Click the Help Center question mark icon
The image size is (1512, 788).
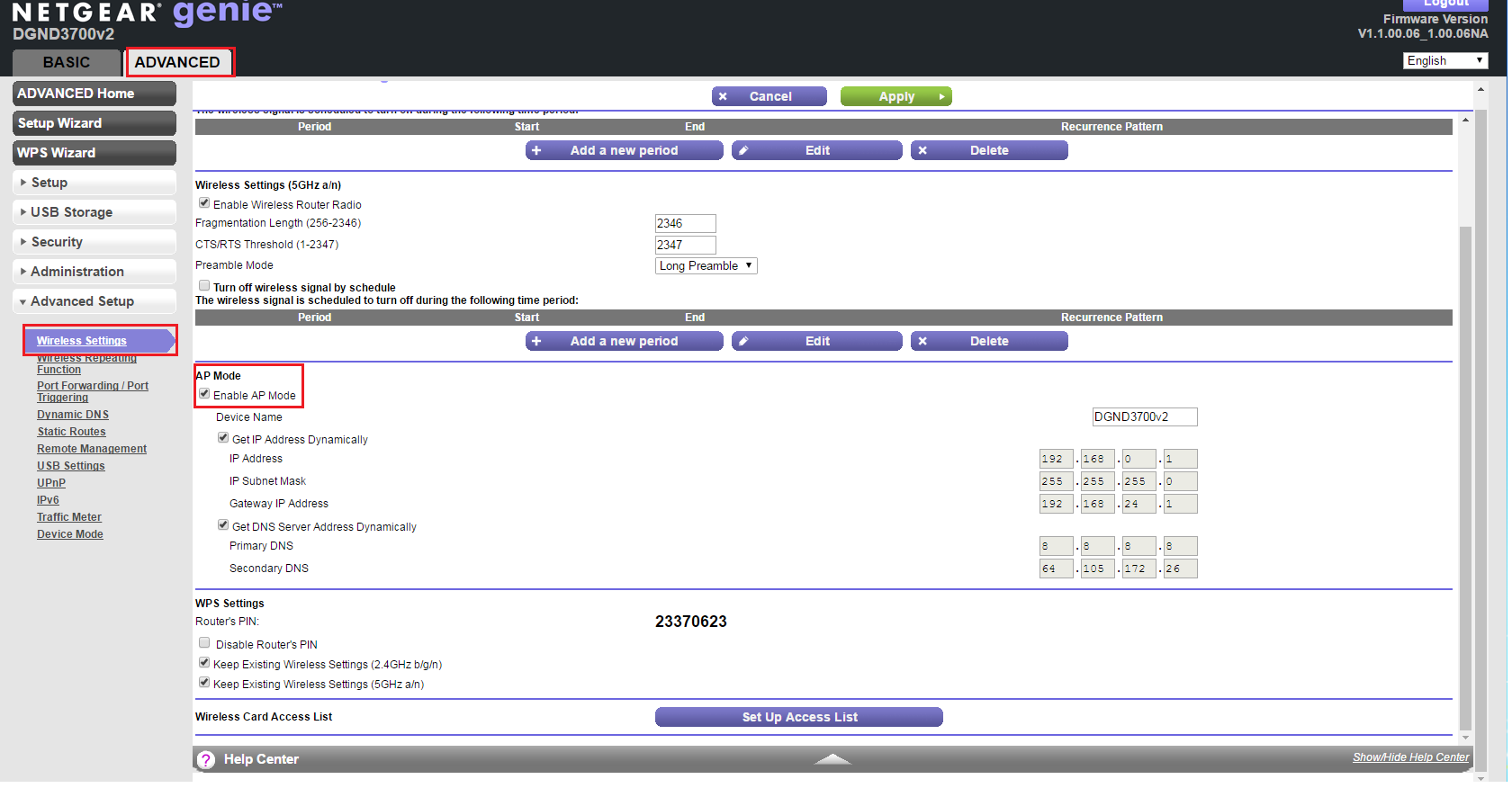(206, 760)
